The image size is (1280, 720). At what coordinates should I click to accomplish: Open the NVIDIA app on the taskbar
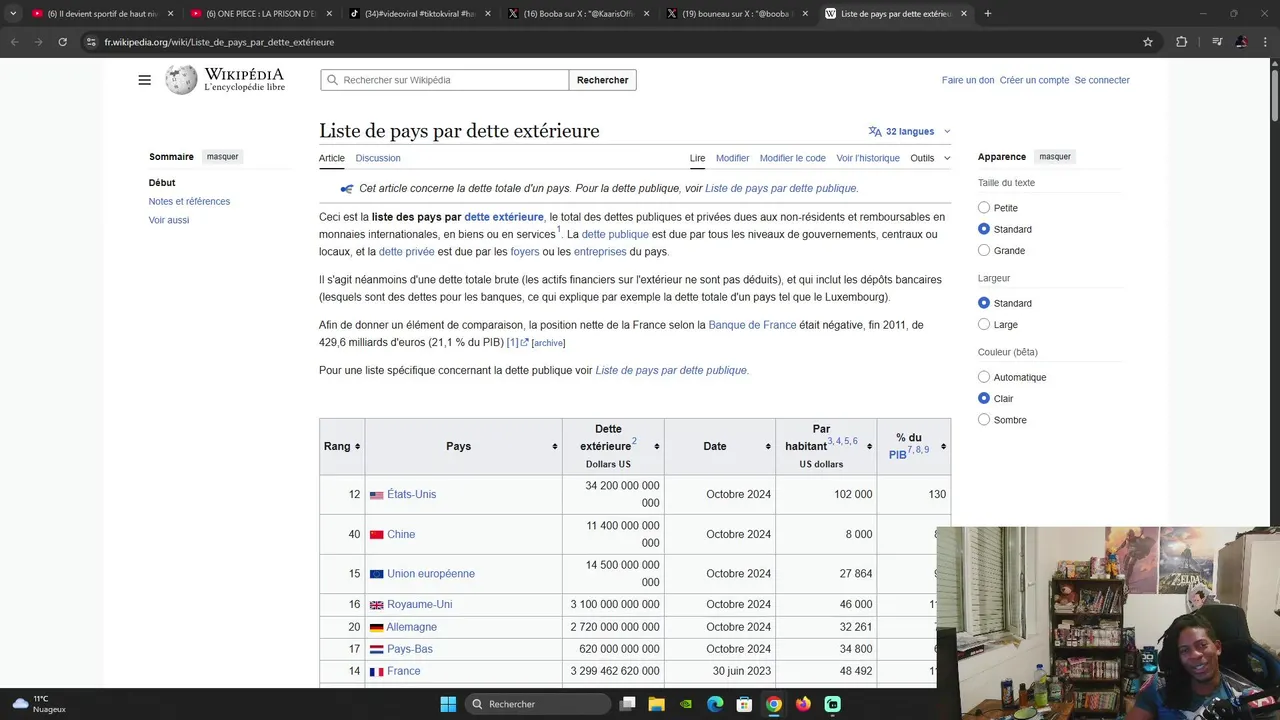click(686, 704)
